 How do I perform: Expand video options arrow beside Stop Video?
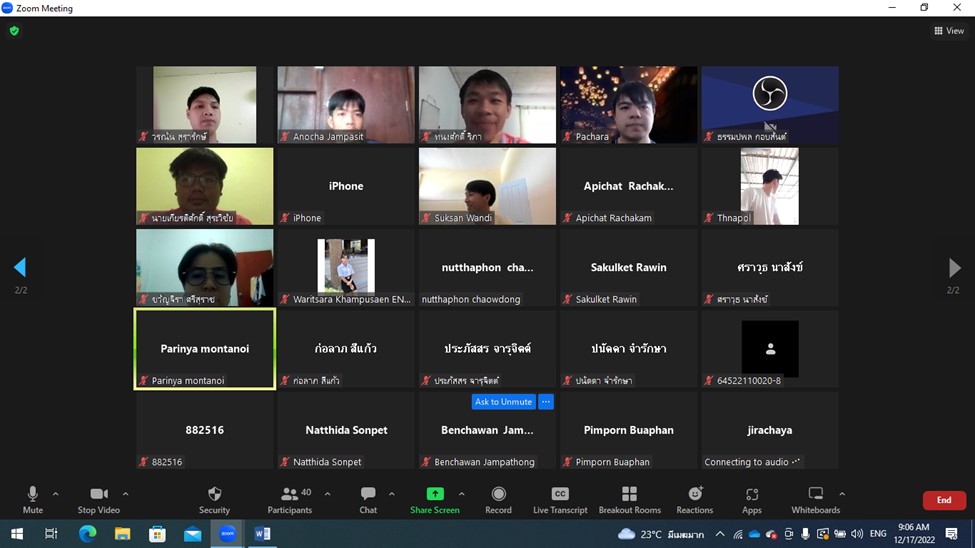pos(125,494)
